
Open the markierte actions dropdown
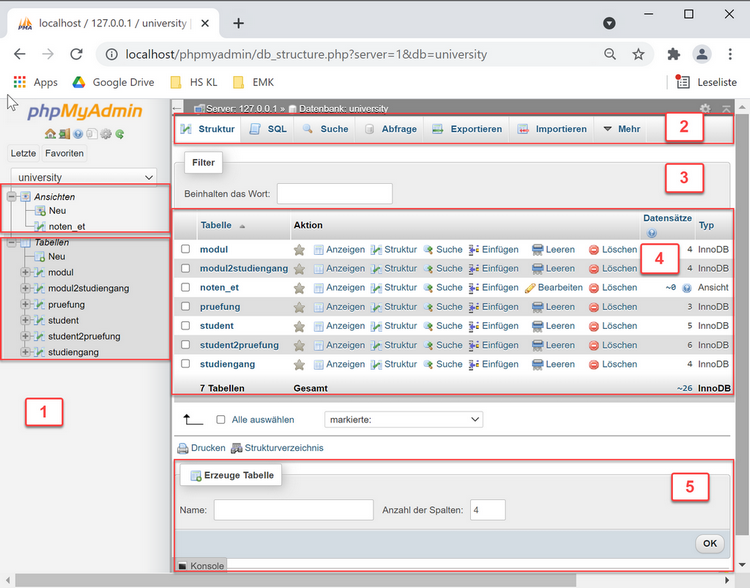[x=404, y=420]
